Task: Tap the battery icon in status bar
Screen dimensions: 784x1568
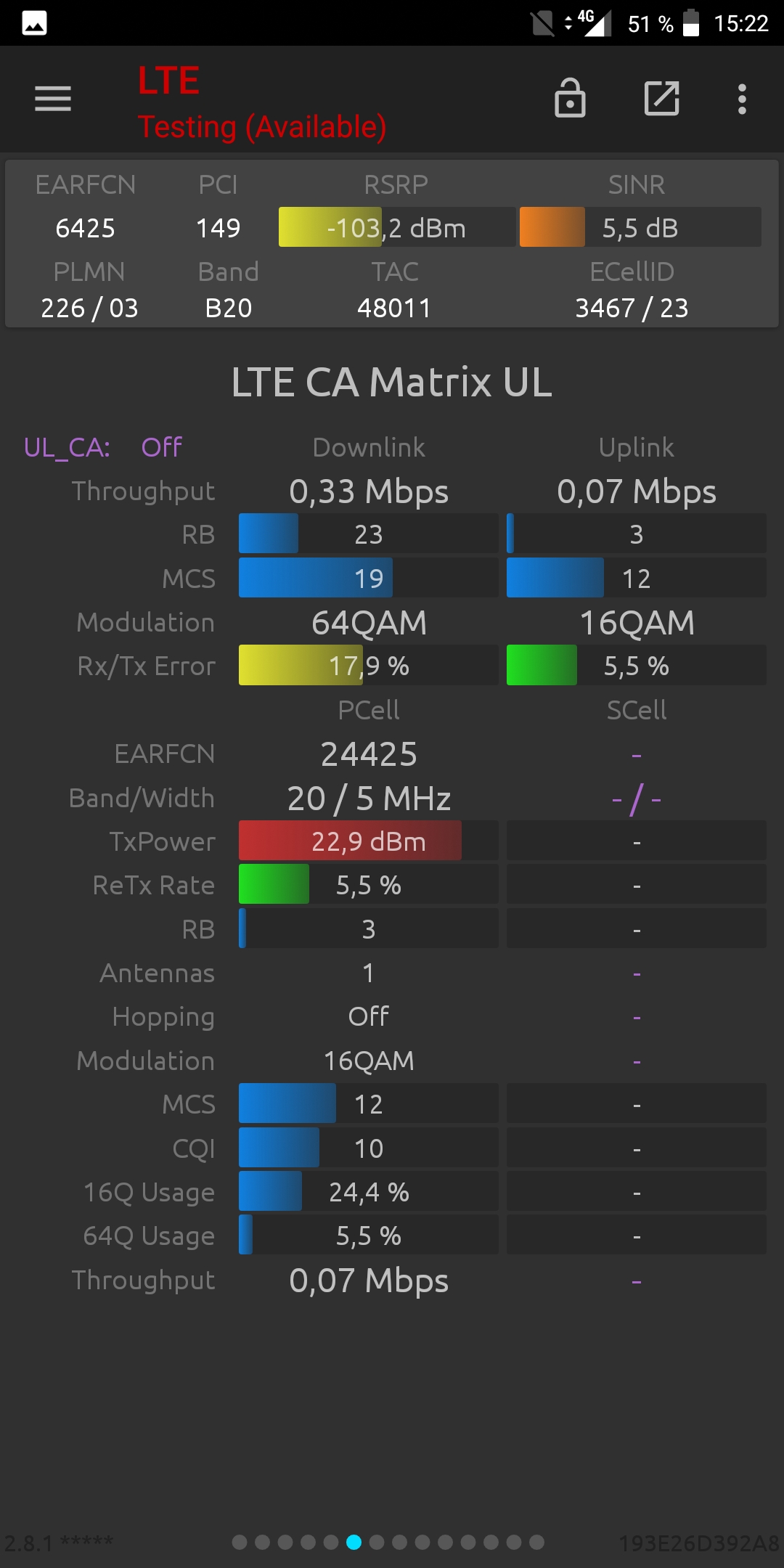Action: (691, 23)
